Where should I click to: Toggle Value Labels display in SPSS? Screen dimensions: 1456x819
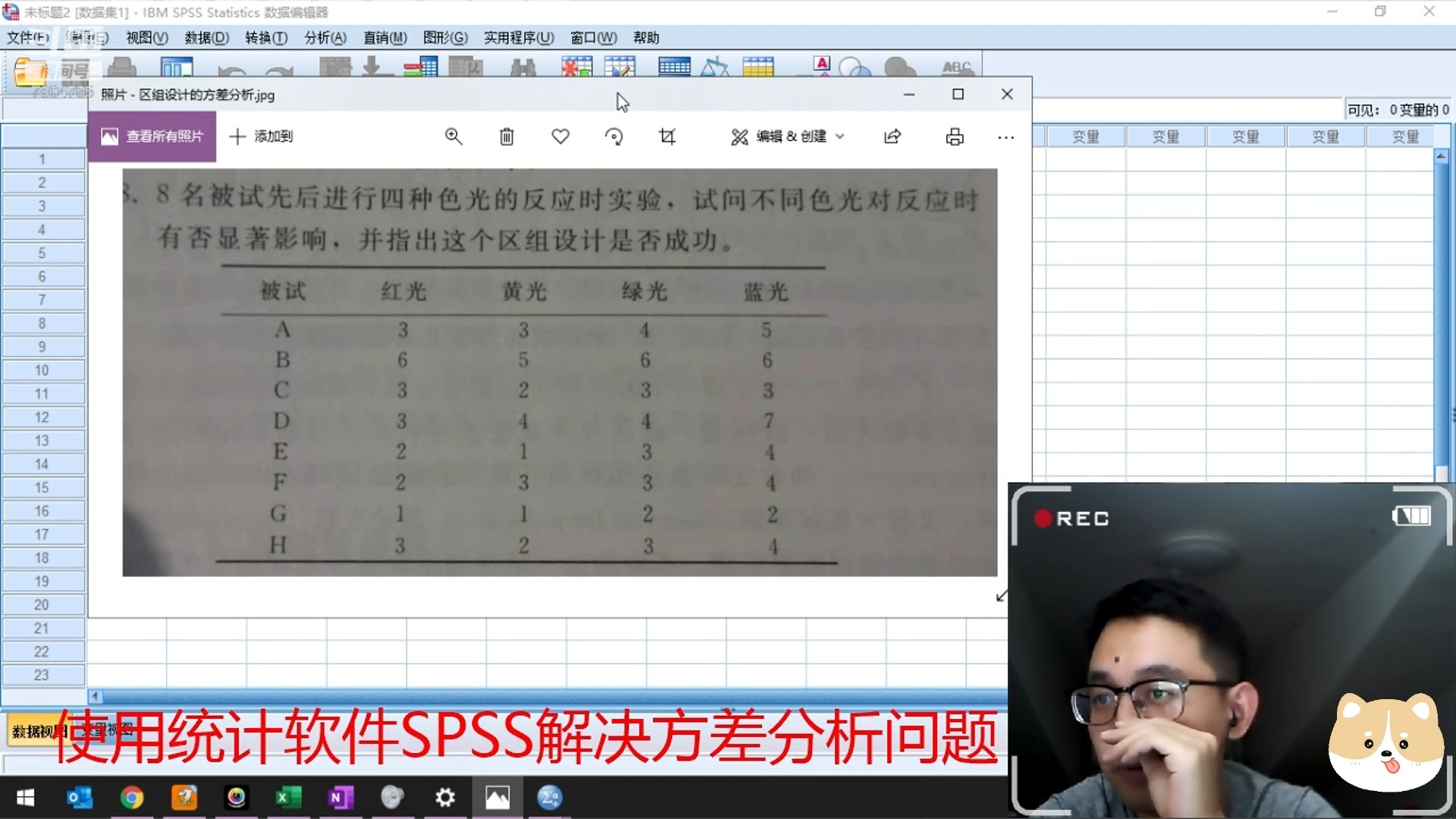click(x=821, y=67)
